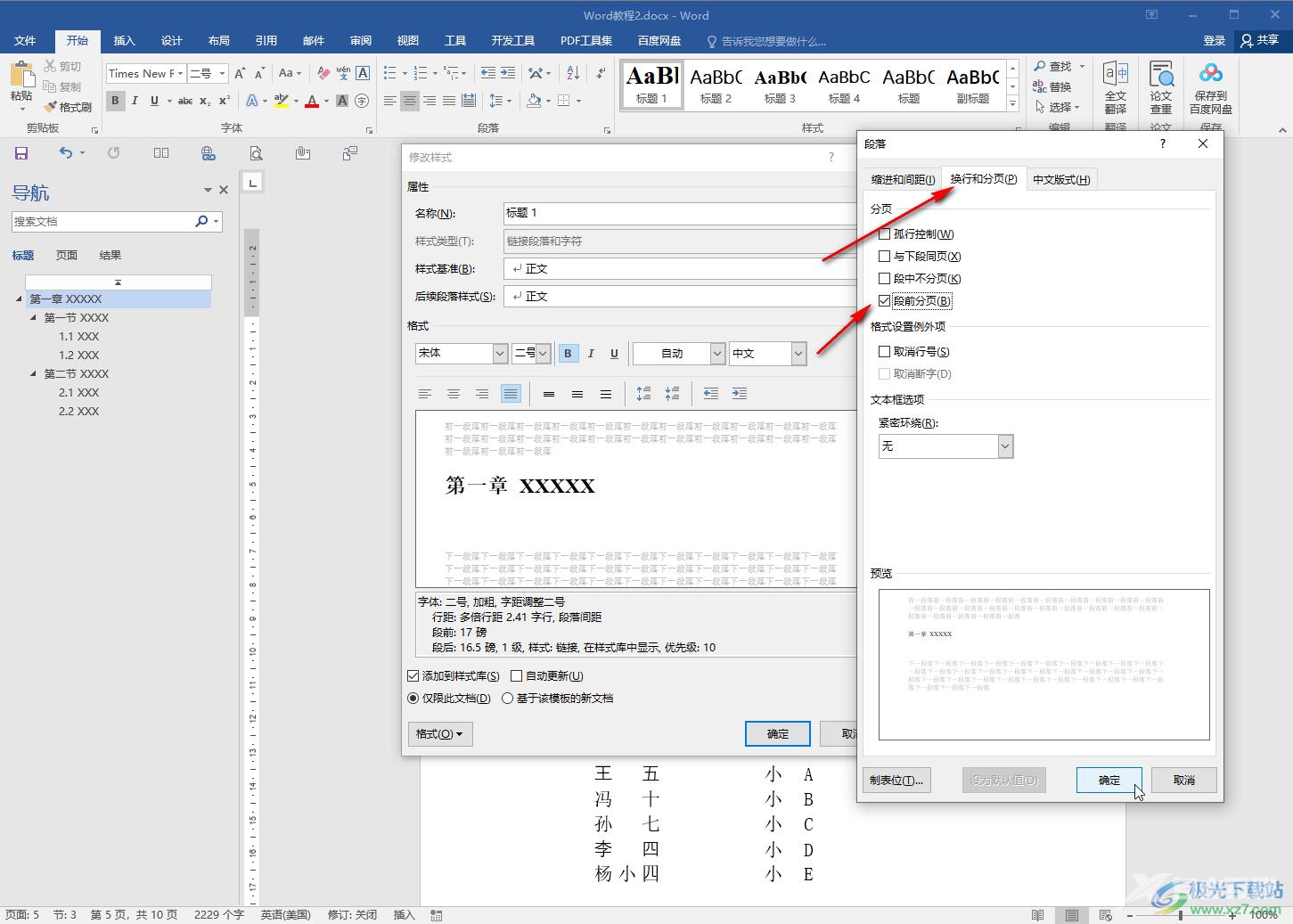Click Share button at top right
Viewport: 1293px width, 924px height.
tap(1260, 40)
